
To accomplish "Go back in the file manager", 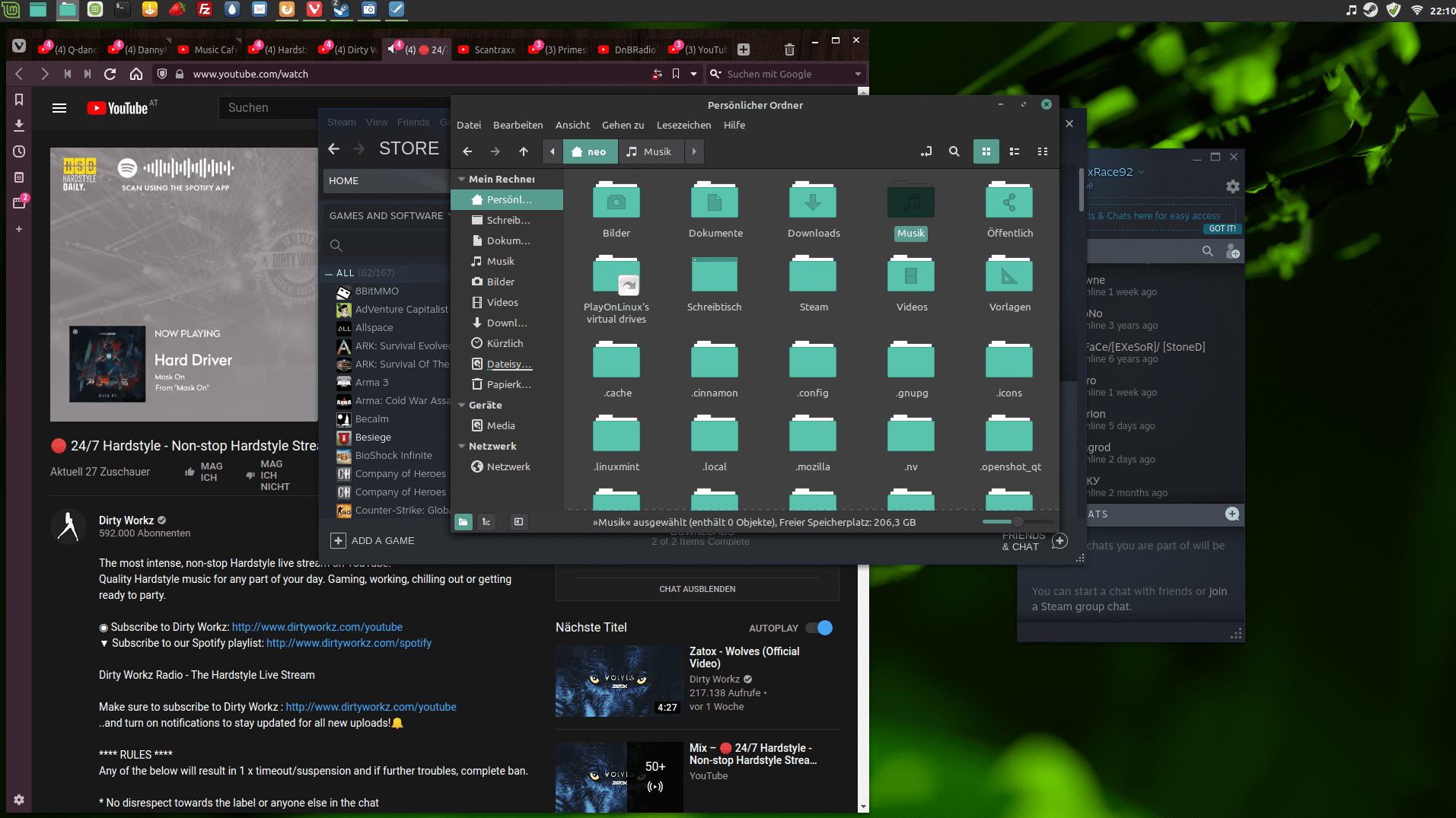I will (x=467, y=151).
